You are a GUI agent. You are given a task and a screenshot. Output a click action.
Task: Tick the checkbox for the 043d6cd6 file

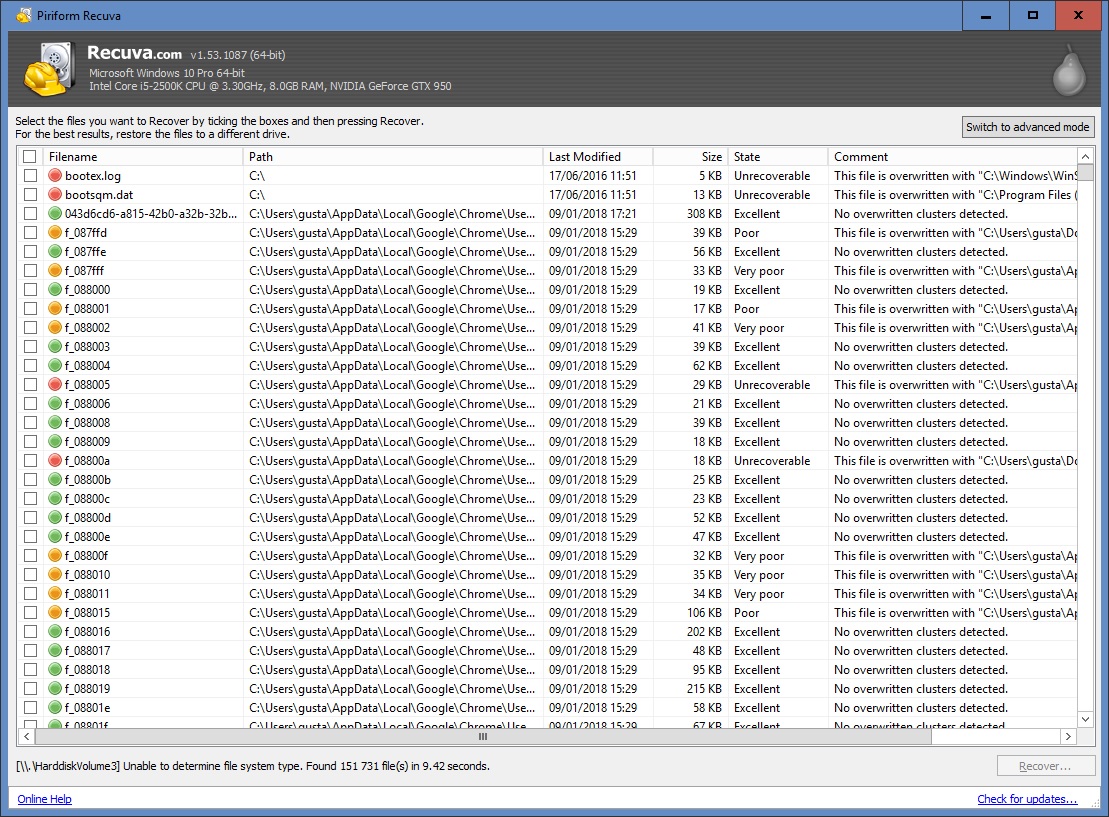pos(30,214)
